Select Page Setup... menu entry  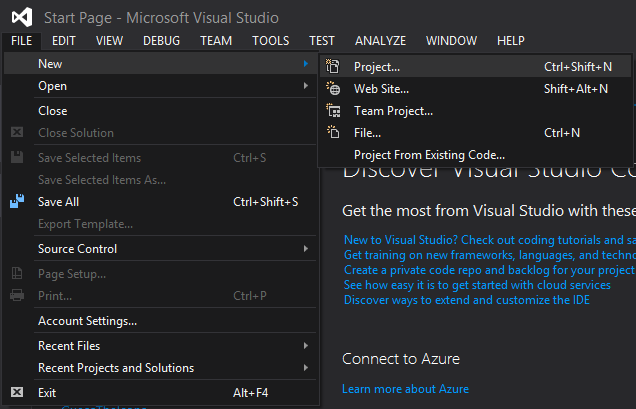pyautogui.click(x=160, y=273)
